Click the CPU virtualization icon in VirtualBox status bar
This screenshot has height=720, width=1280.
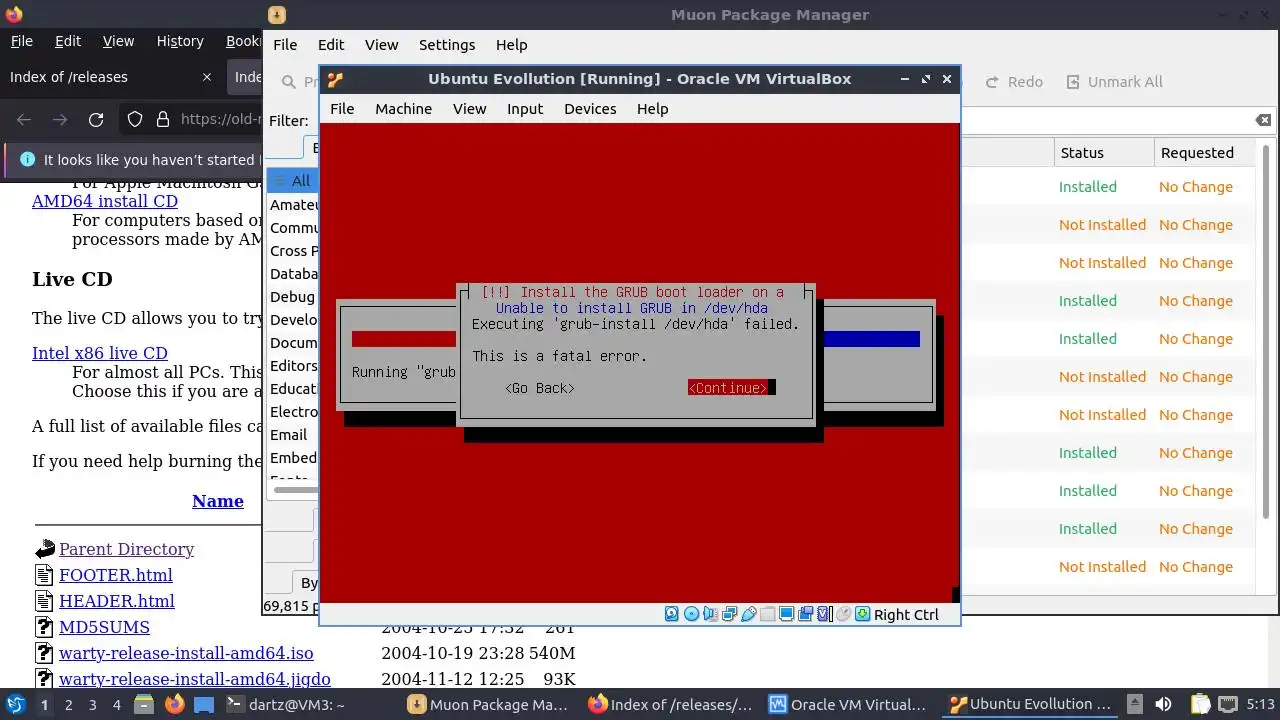(x=825, y=614)
